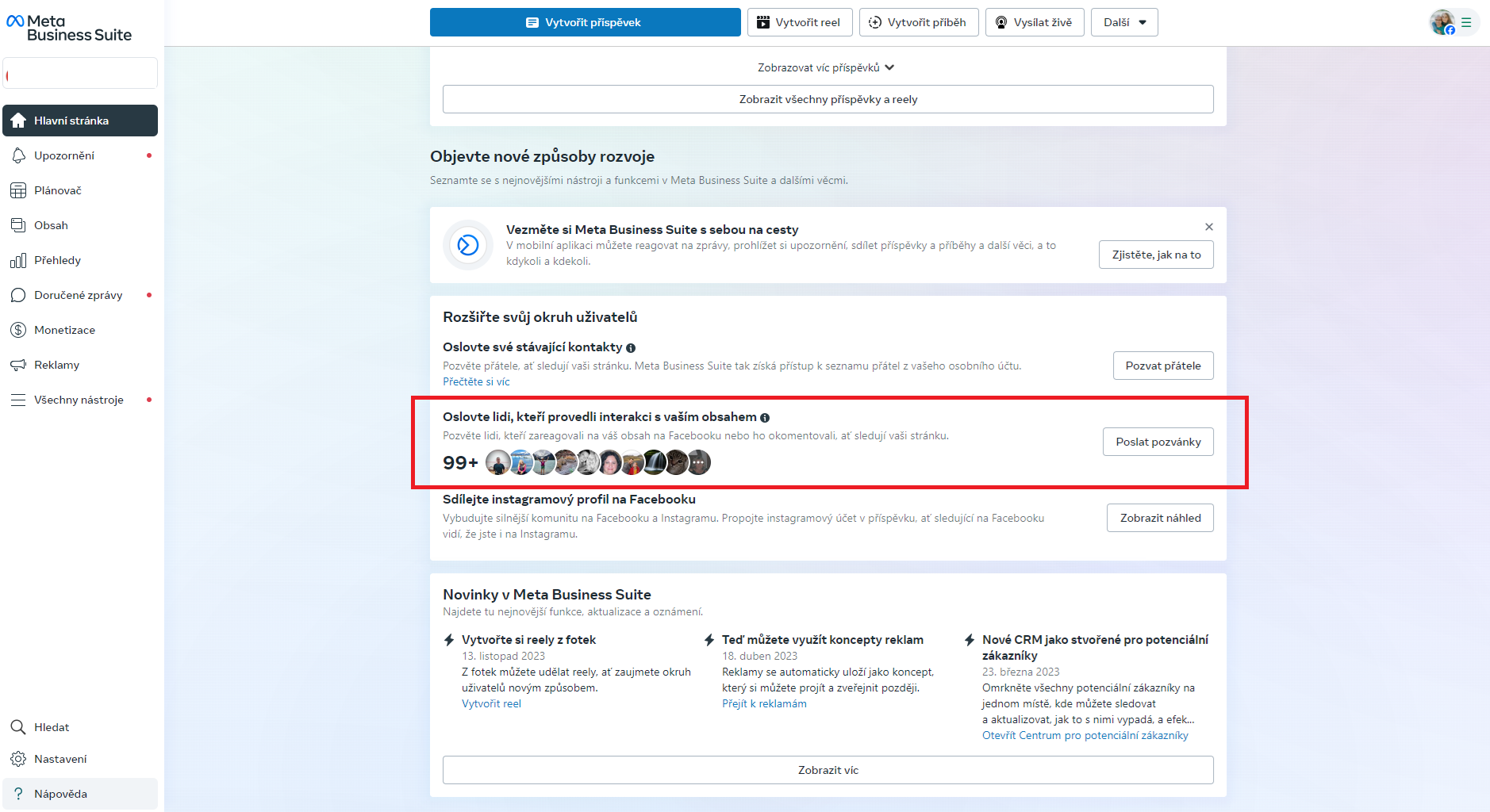
Task: Click the mobile app circular arrow icon
Action: pos(468,245)
